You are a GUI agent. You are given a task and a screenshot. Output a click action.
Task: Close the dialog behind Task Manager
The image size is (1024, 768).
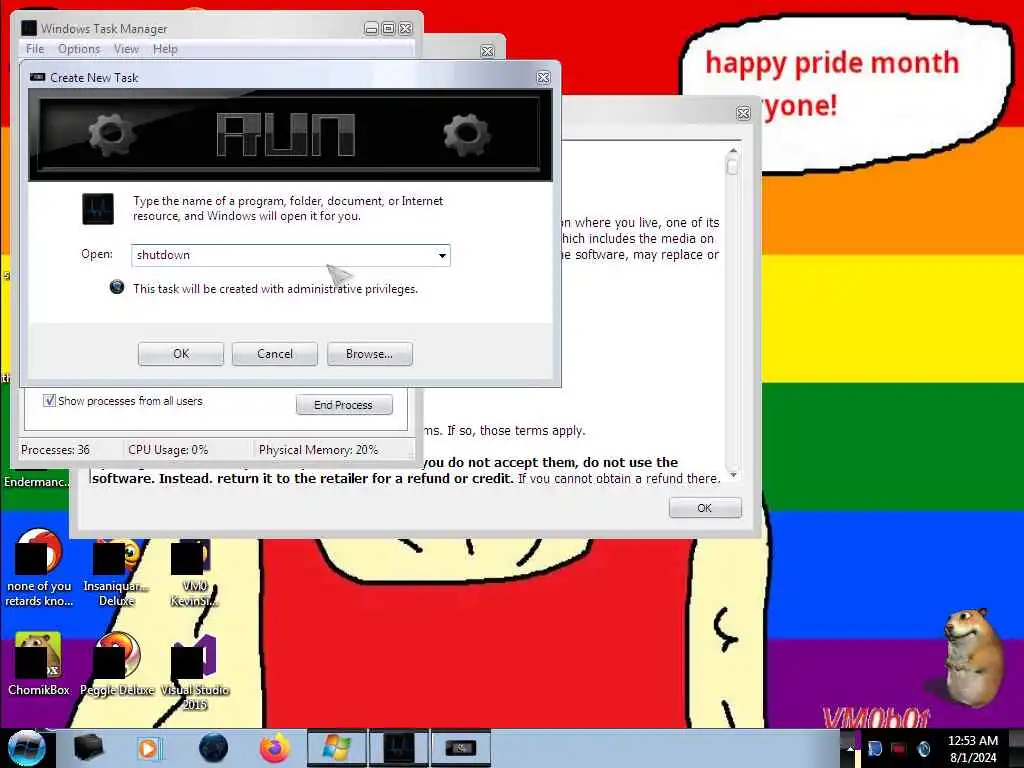point(487,51)
